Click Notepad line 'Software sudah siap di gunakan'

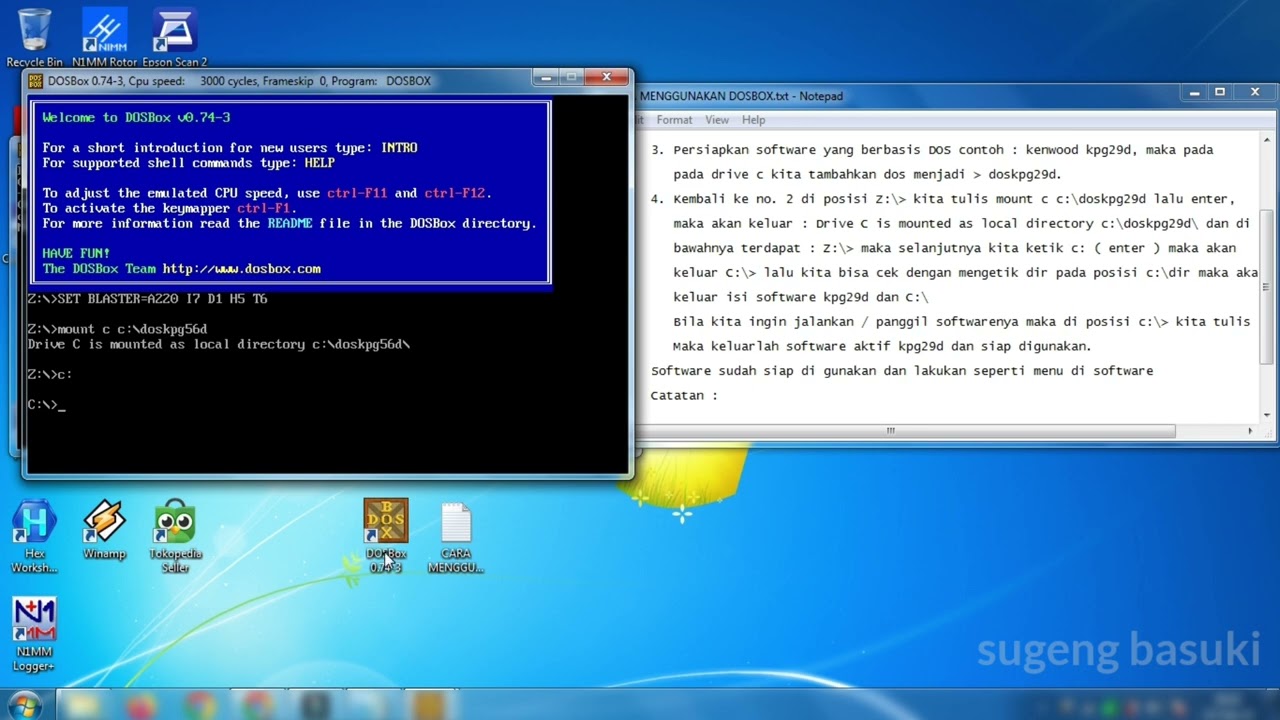902,370
